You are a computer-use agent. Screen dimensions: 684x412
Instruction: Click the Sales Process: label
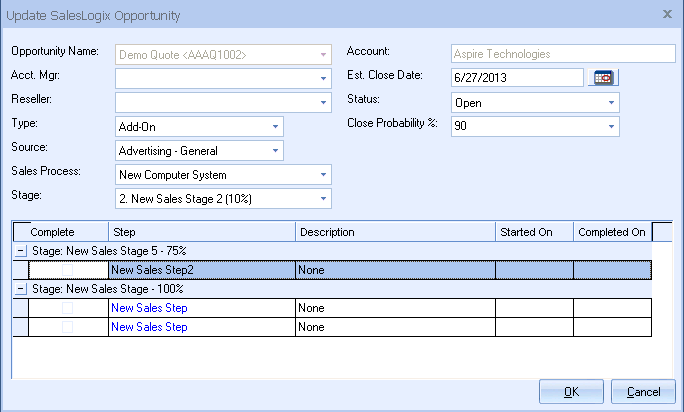(46, 171)
